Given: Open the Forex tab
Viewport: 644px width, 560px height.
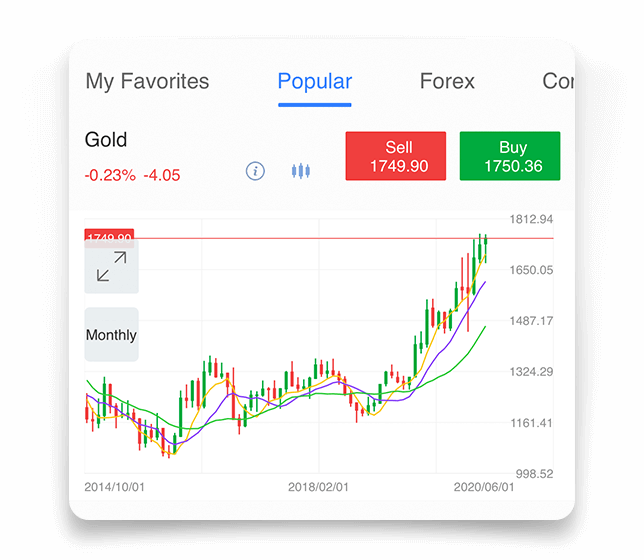Looking at the screenshot, I should click(447, 82).
